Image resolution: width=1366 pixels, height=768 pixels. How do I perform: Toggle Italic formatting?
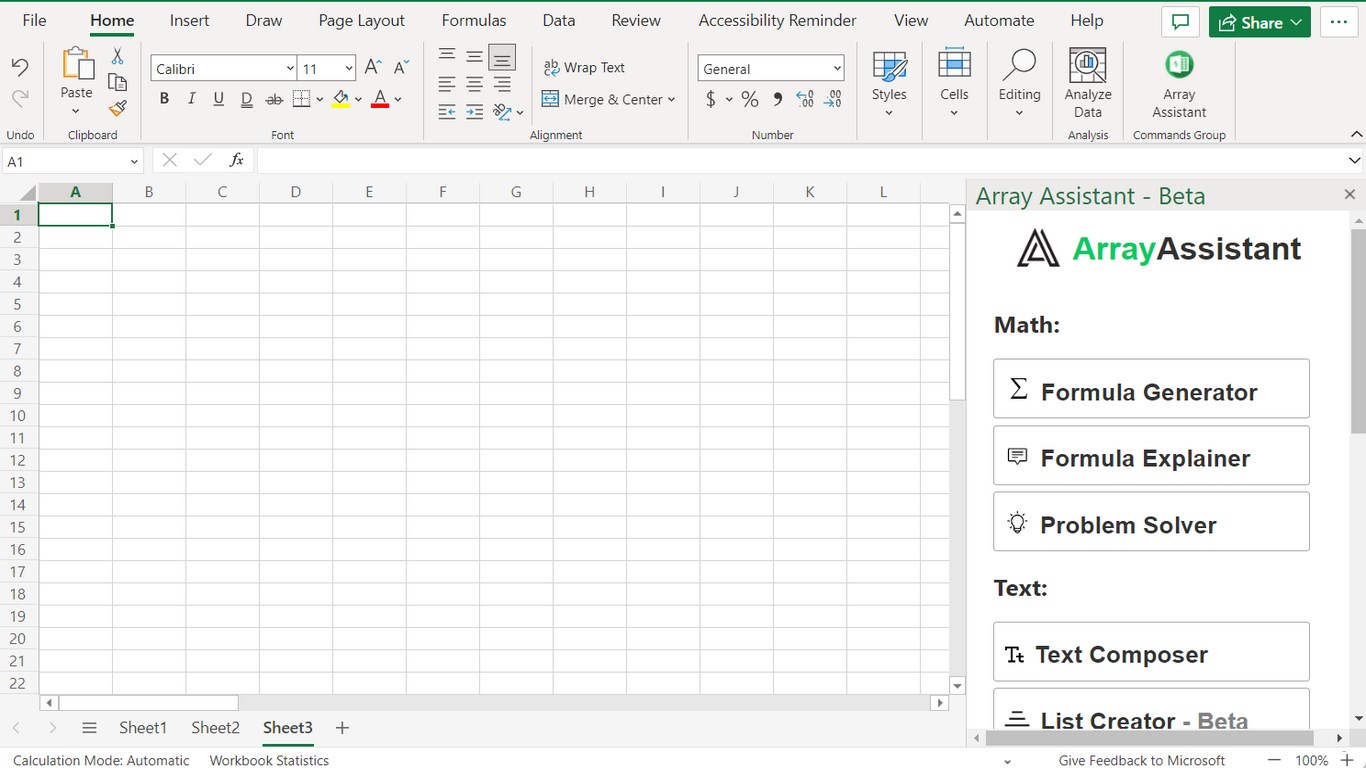[x=191, y=99]
